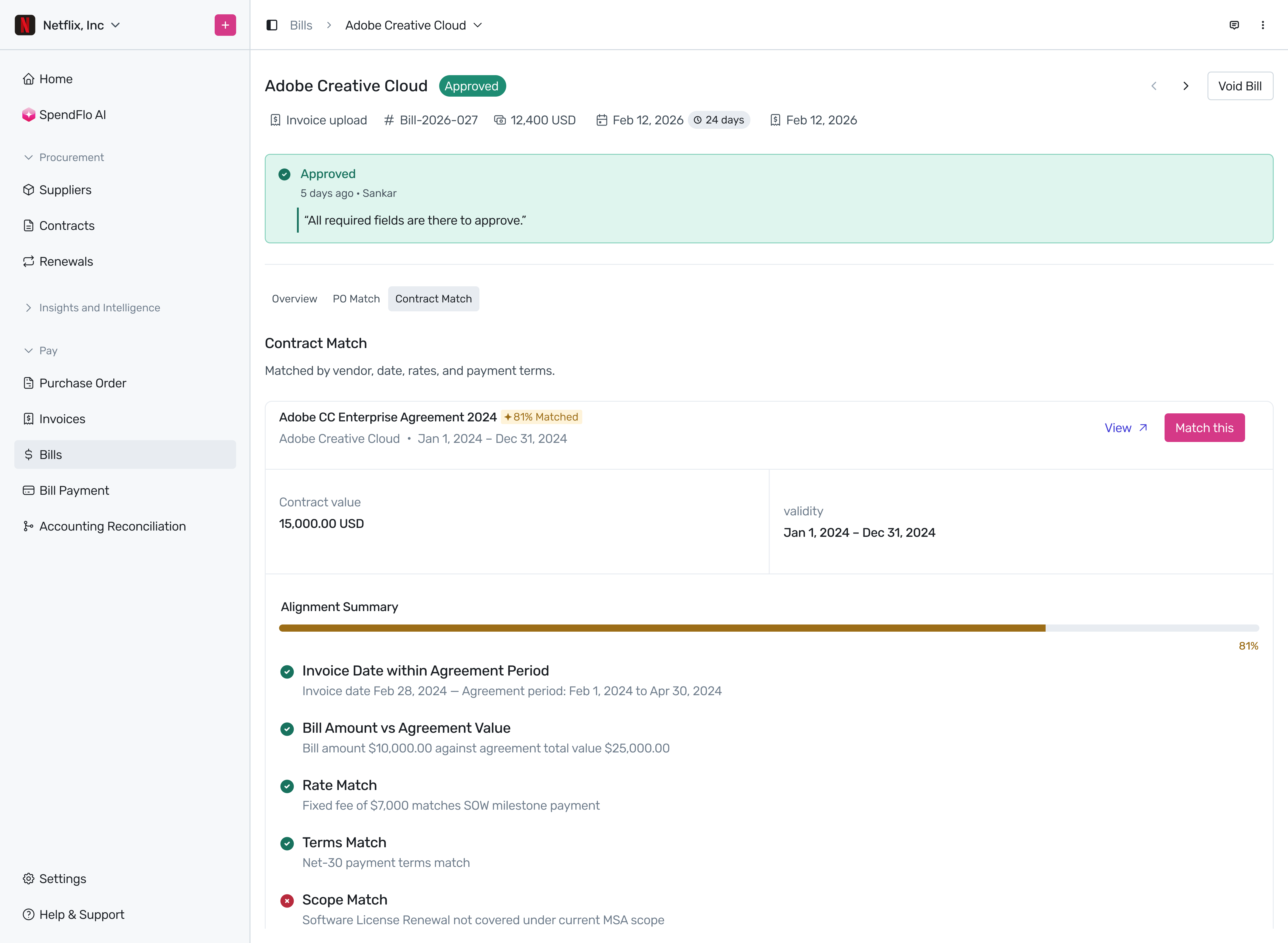
Task: Click View contract link
Action: point(1125,428)
